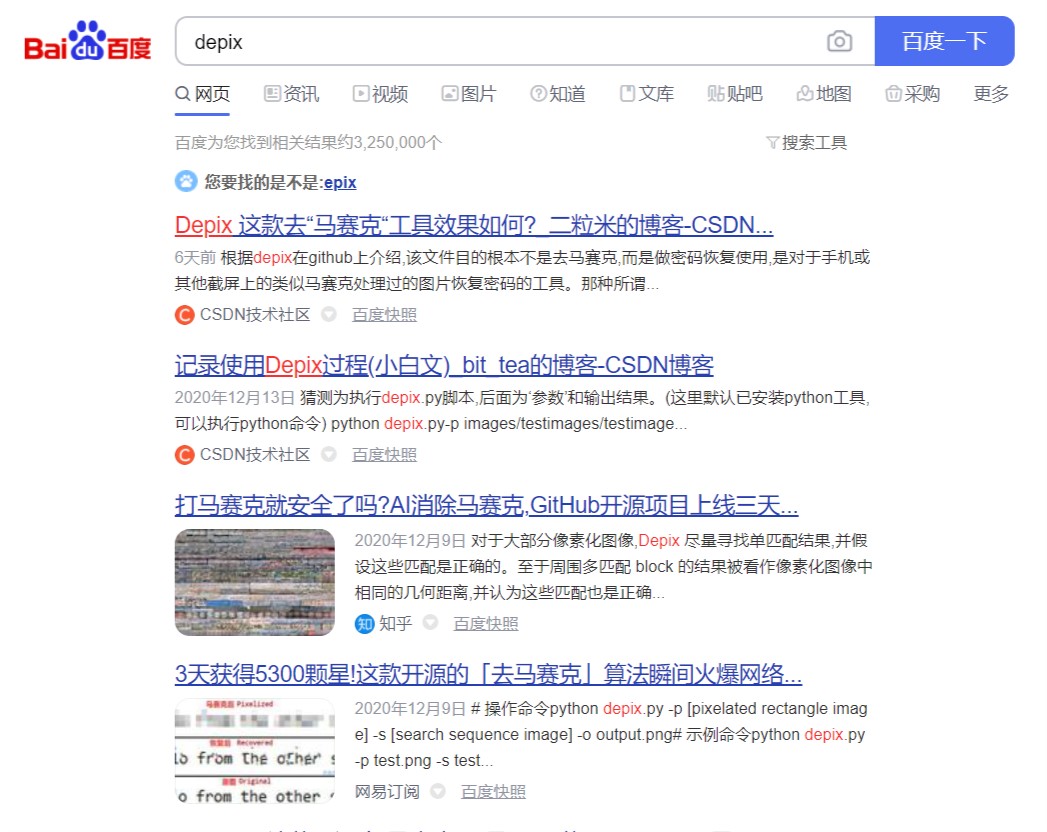This screenshot has width=1047, height=832.
Task: Open 百度快照 for 记录使用Depix过程 result
Action: coord(384,455)
